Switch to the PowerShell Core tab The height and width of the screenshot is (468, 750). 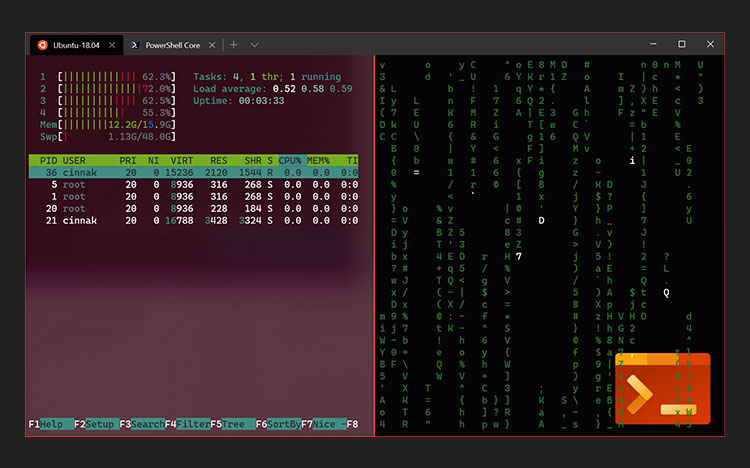pos(172,45)
